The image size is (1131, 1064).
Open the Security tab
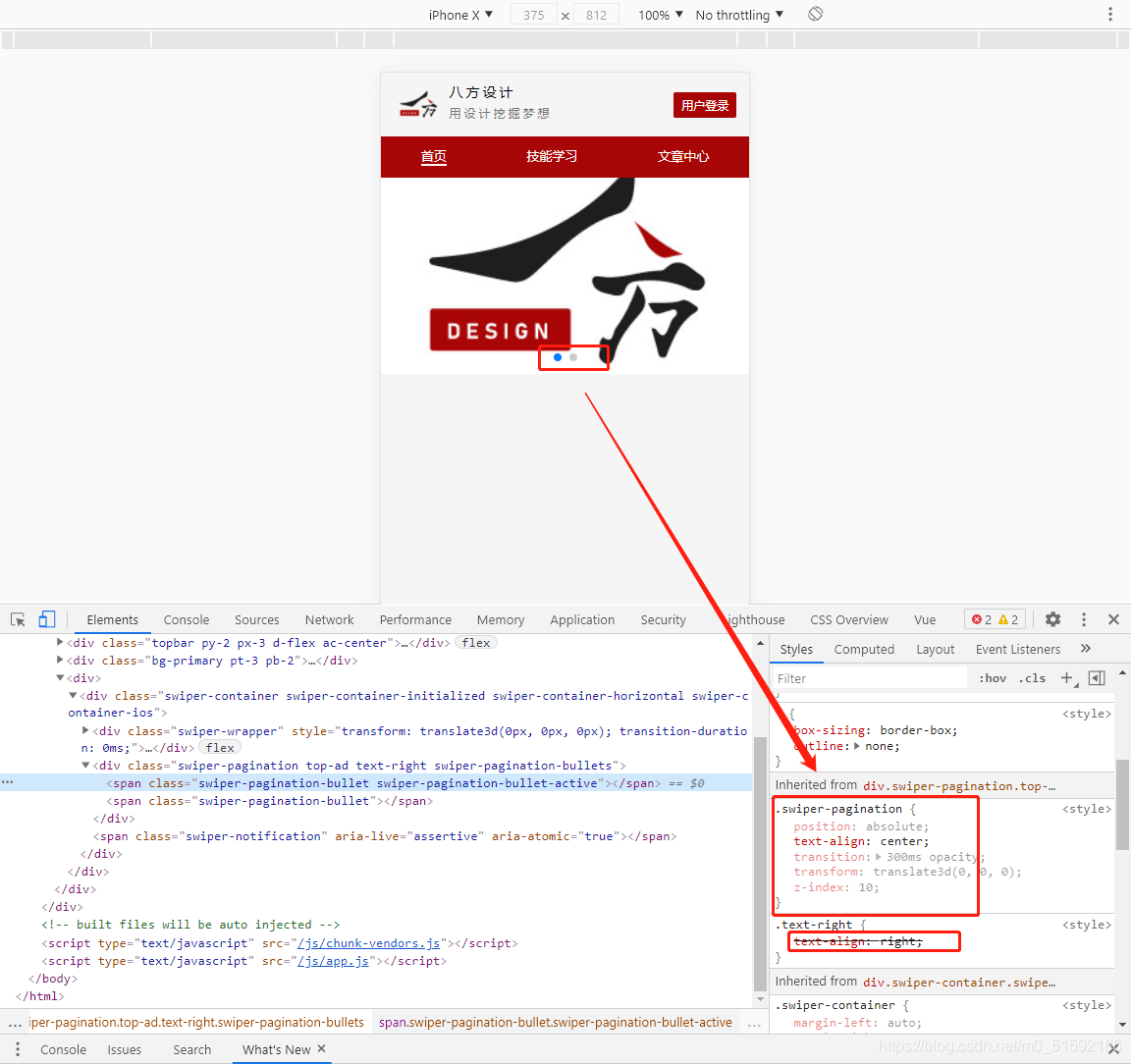pos(663,619)
